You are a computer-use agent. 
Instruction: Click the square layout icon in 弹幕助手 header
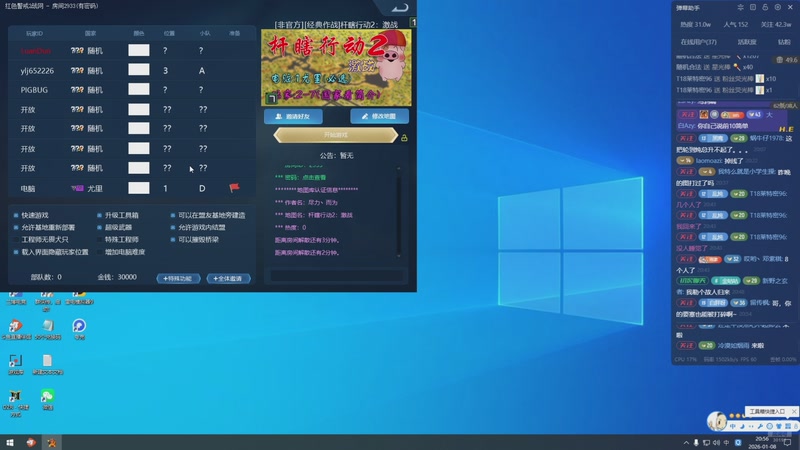(753, 8)
